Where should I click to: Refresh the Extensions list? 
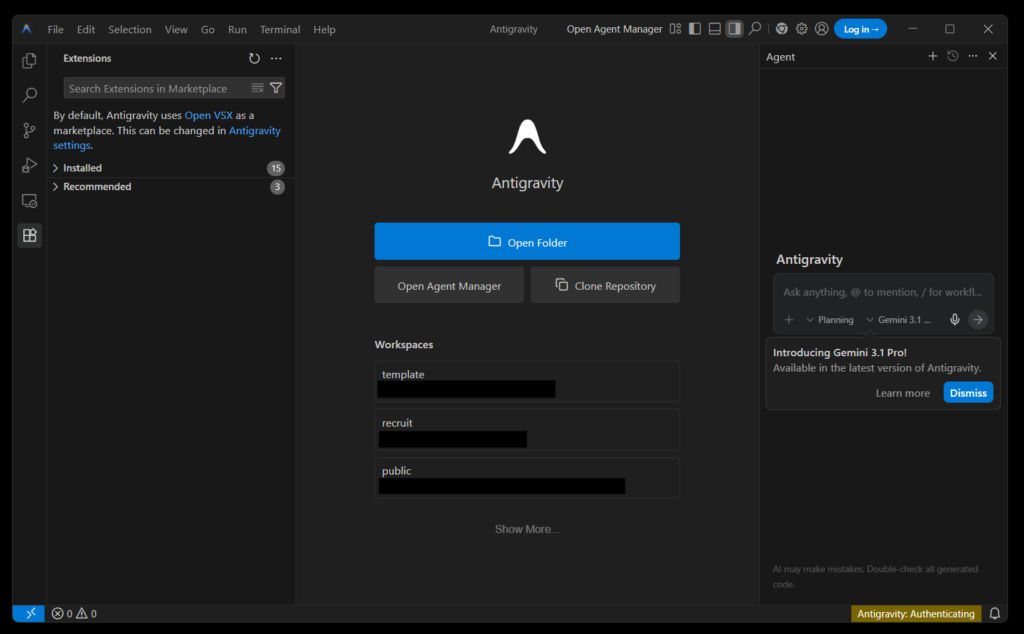click(254, 58)
